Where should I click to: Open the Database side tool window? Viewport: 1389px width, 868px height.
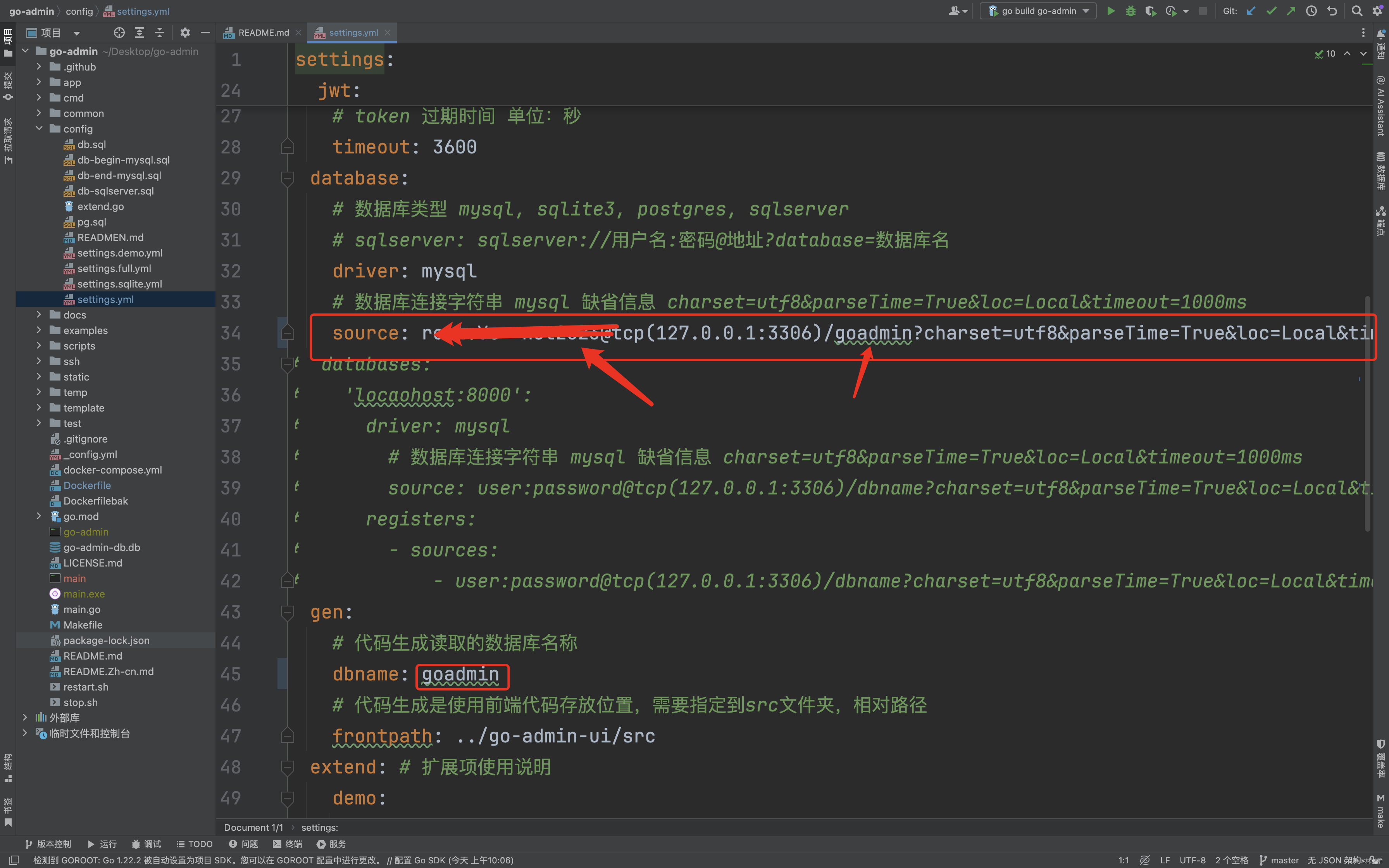1380,171
